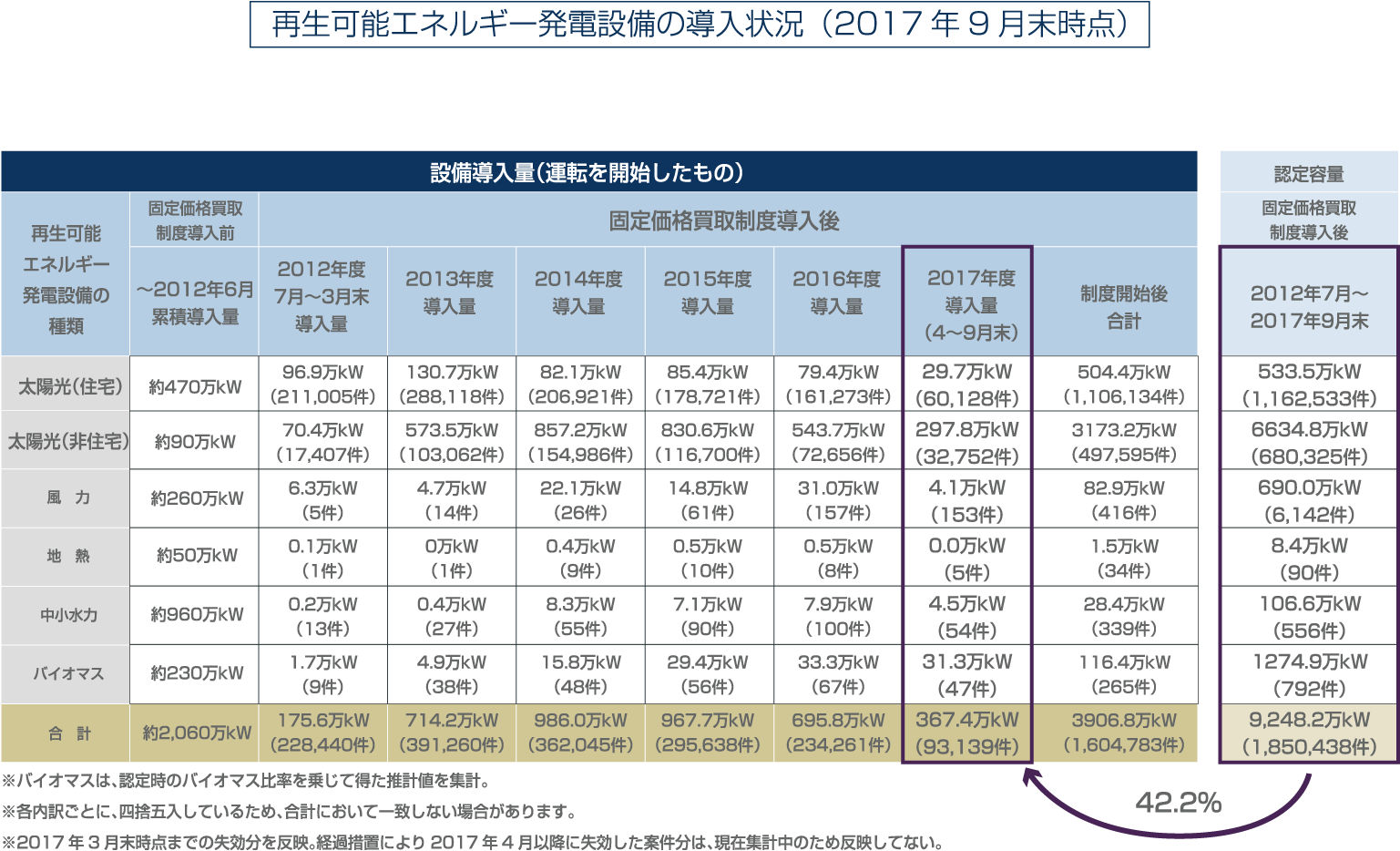Click the 8.4万kW (90件) geothermal cell

(x=1309, y=558)
